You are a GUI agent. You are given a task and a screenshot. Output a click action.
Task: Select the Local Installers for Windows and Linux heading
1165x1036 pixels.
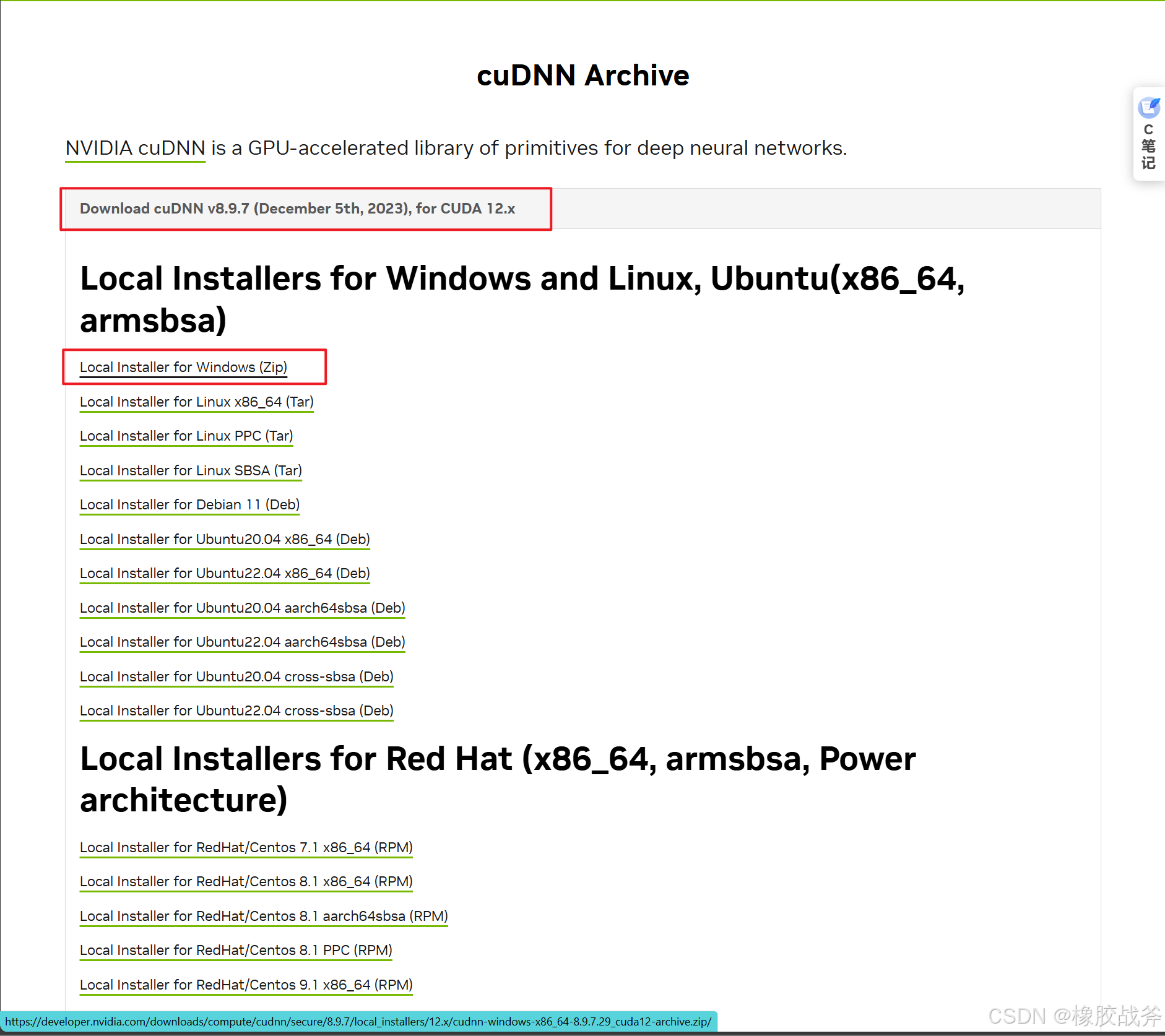[x=522, y=299]
